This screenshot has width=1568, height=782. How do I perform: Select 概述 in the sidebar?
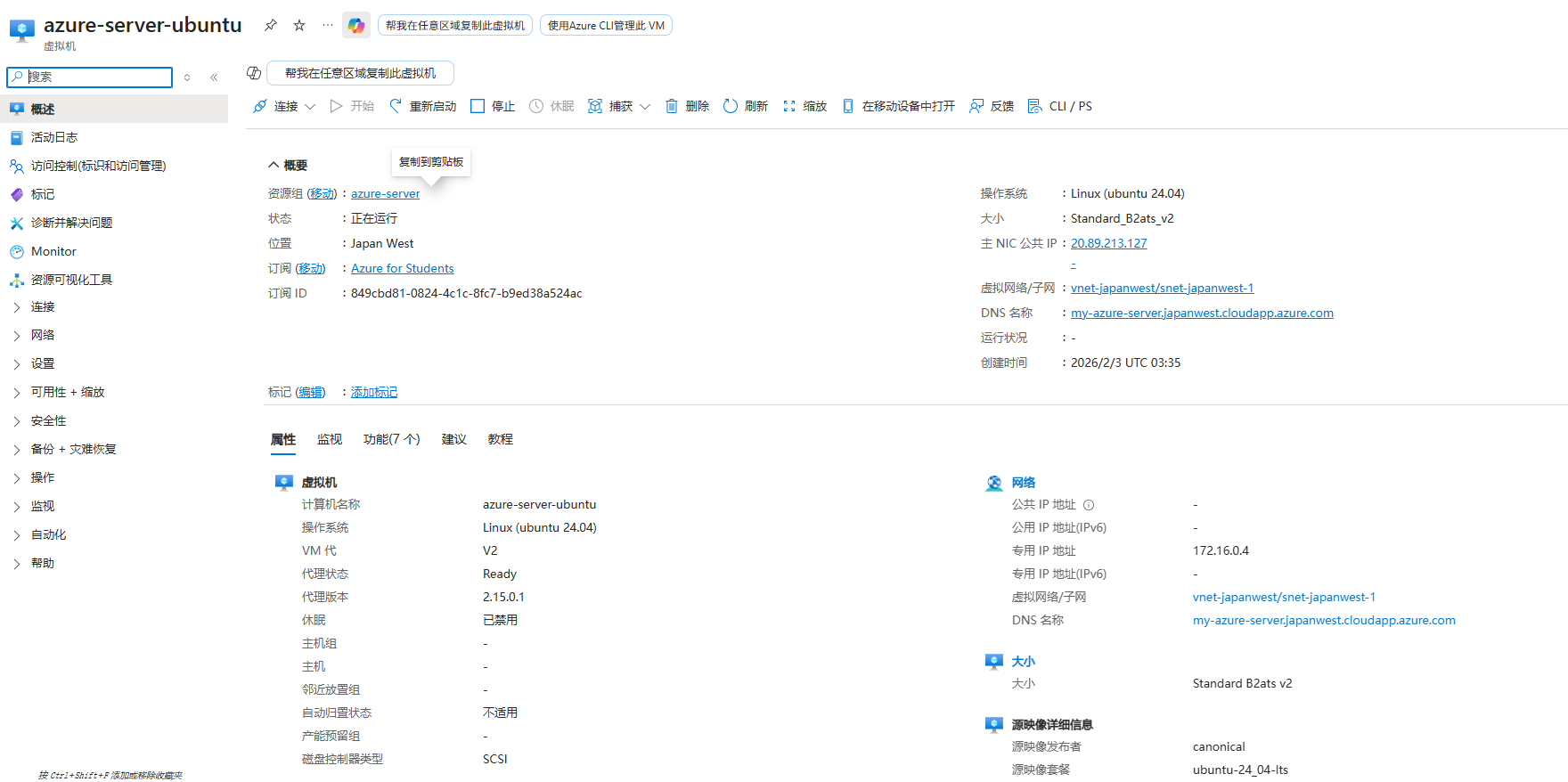114,109
